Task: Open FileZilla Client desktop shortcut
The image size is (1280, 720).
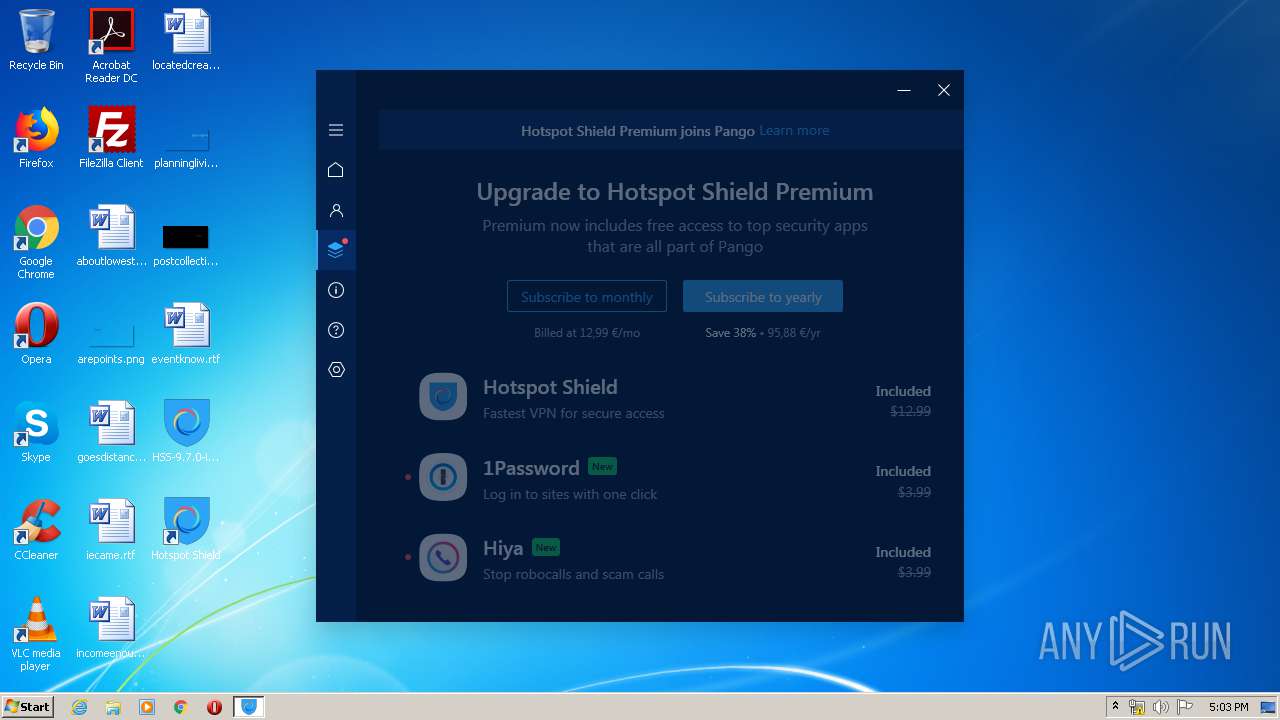Action: pyautogui.click(x=111, y=138)
